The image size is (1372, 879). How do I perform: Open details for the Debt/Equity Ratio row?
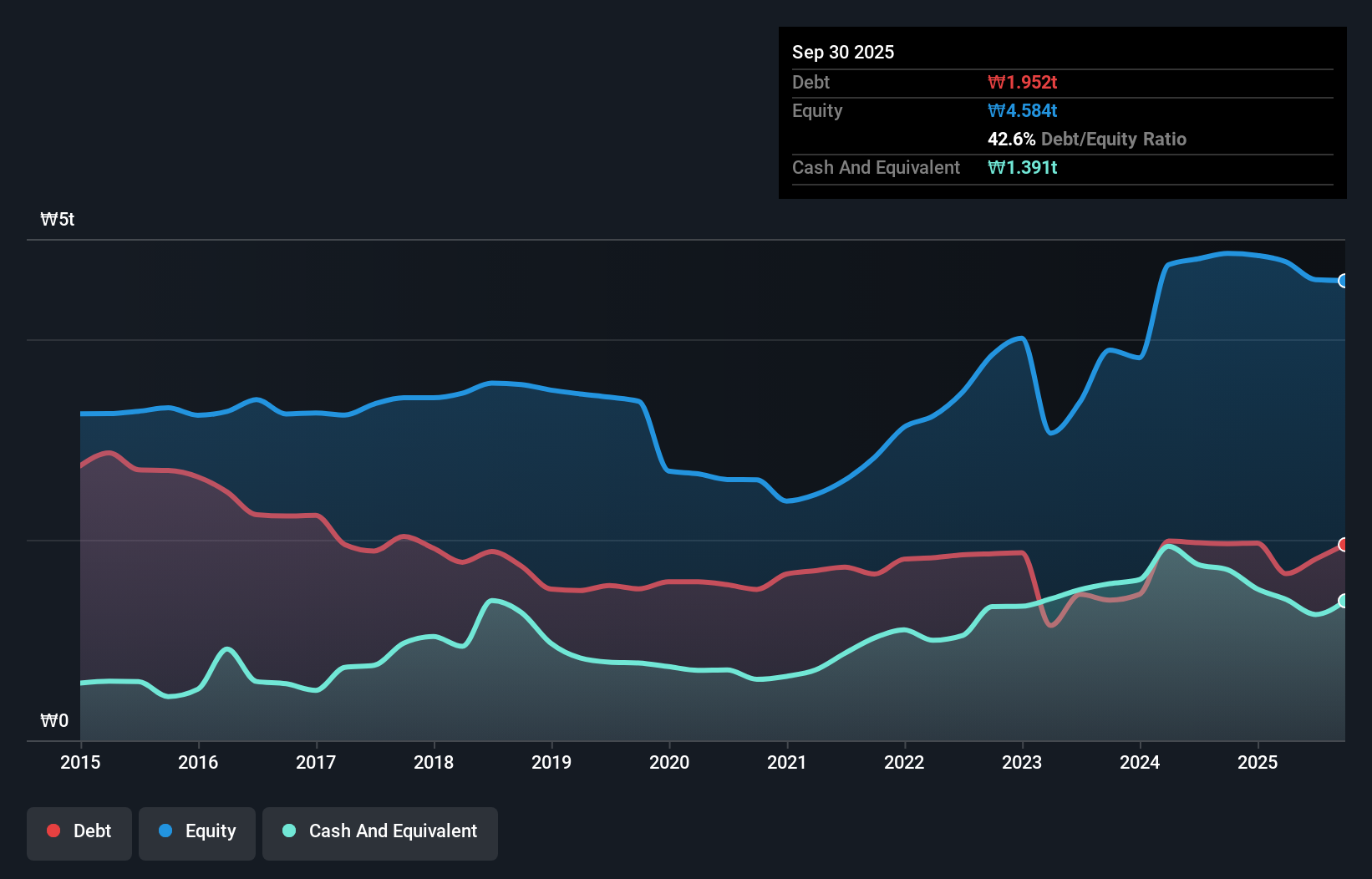pyautogui.click(x=1087, y=139)
